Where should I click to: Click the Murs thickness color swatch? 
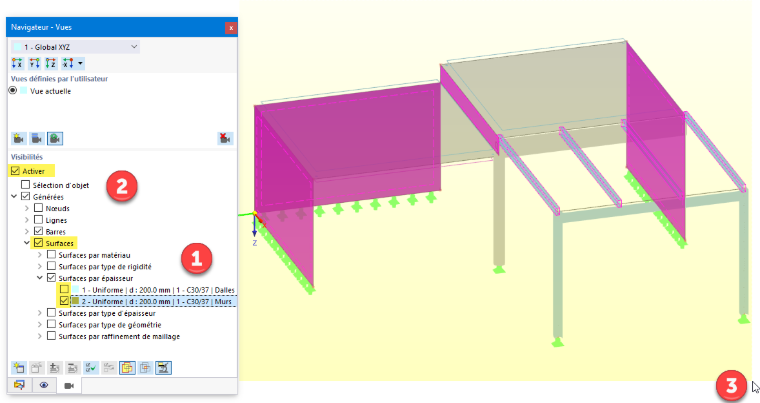point(76,301)
